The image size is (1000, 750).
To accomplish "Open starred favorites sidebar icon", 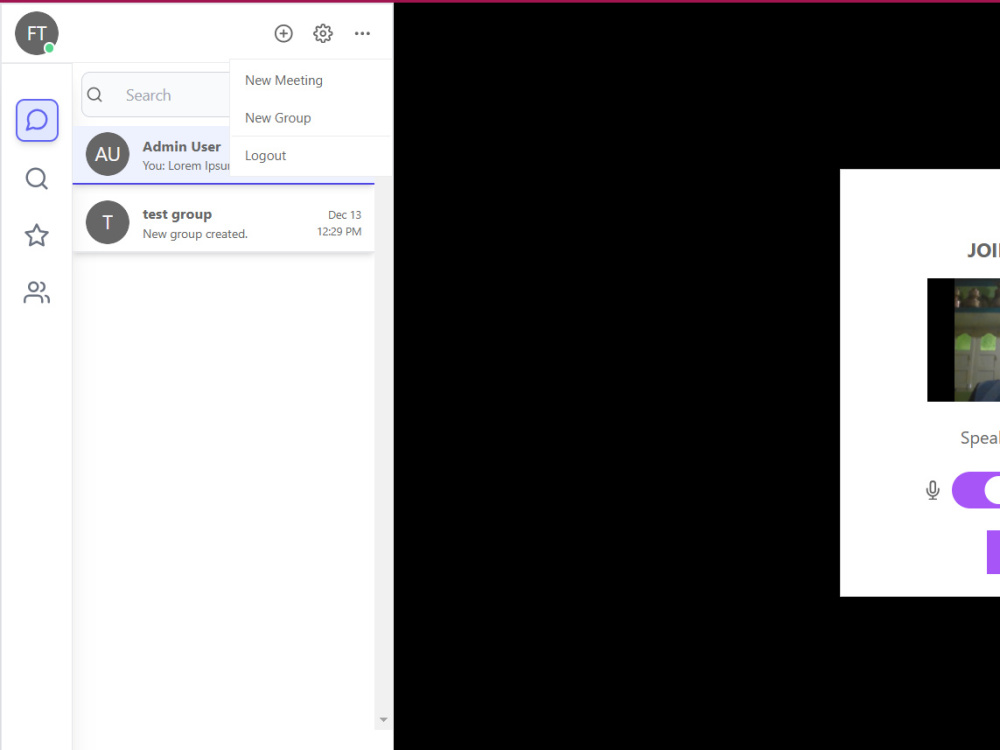I will click(37, 235).
